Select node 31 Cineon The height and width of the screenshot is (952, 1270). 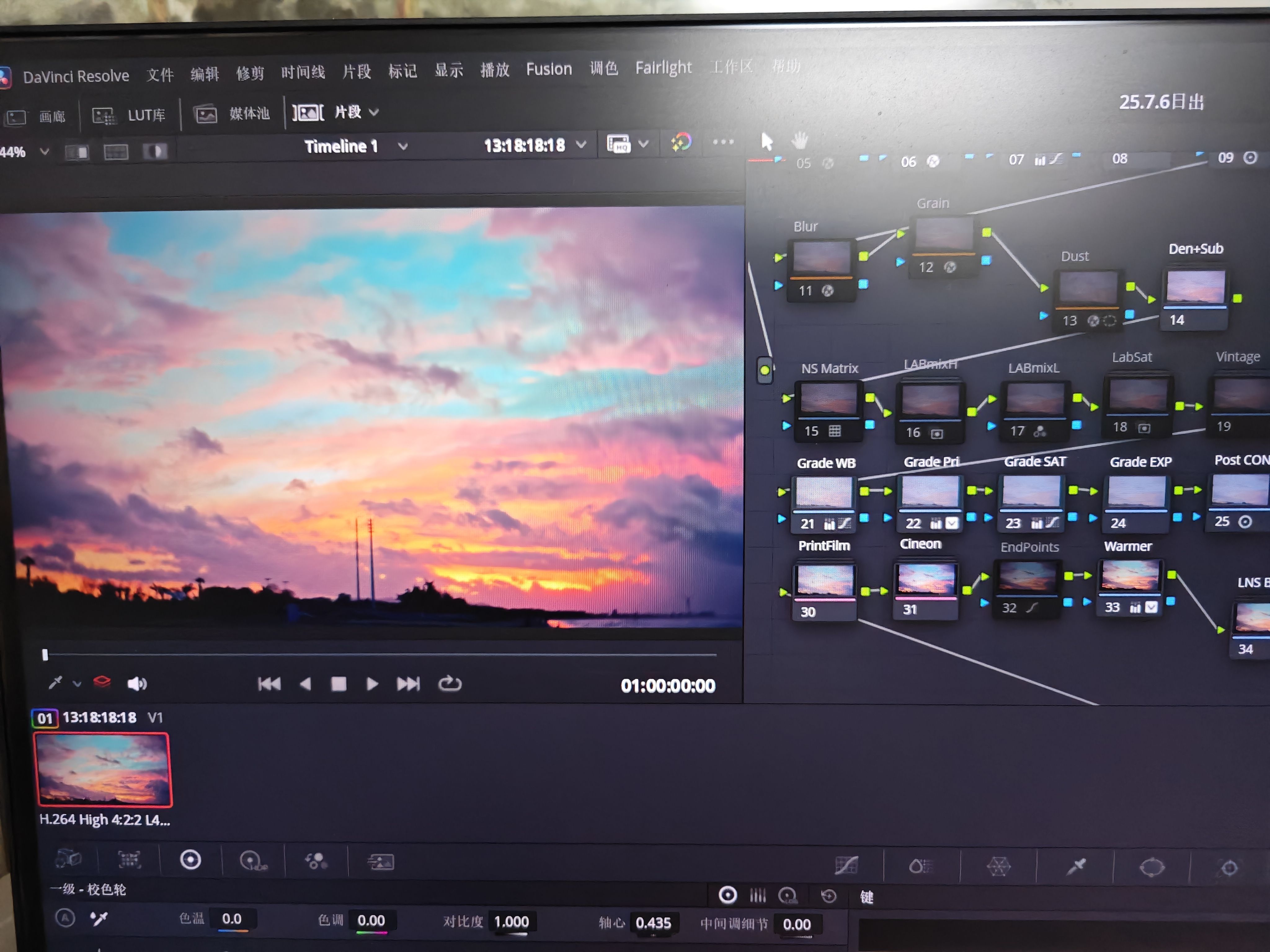[926, 590]
